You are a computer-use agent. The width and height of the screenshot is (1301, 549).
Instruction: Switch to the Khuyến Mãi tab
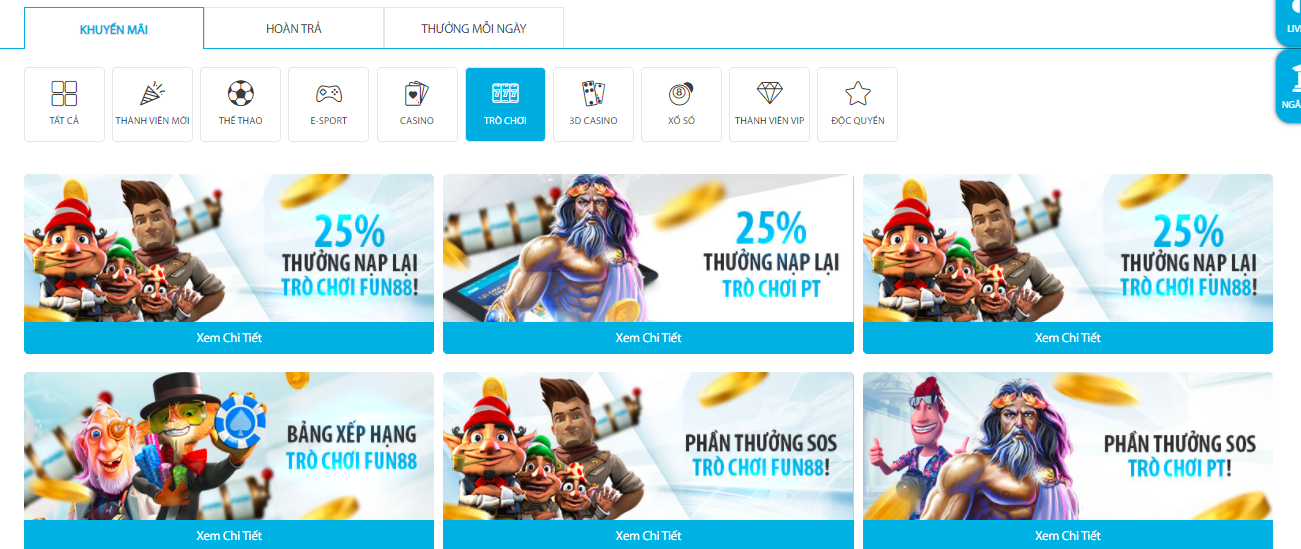[114, 28]
